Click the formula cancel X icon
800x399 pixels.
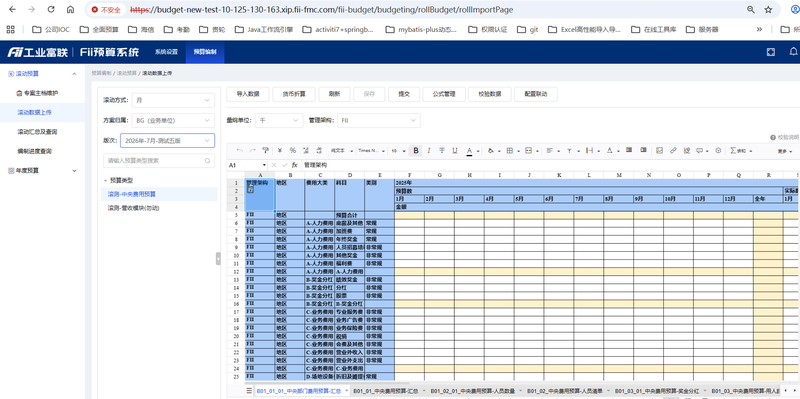click(x=274, y=165)
